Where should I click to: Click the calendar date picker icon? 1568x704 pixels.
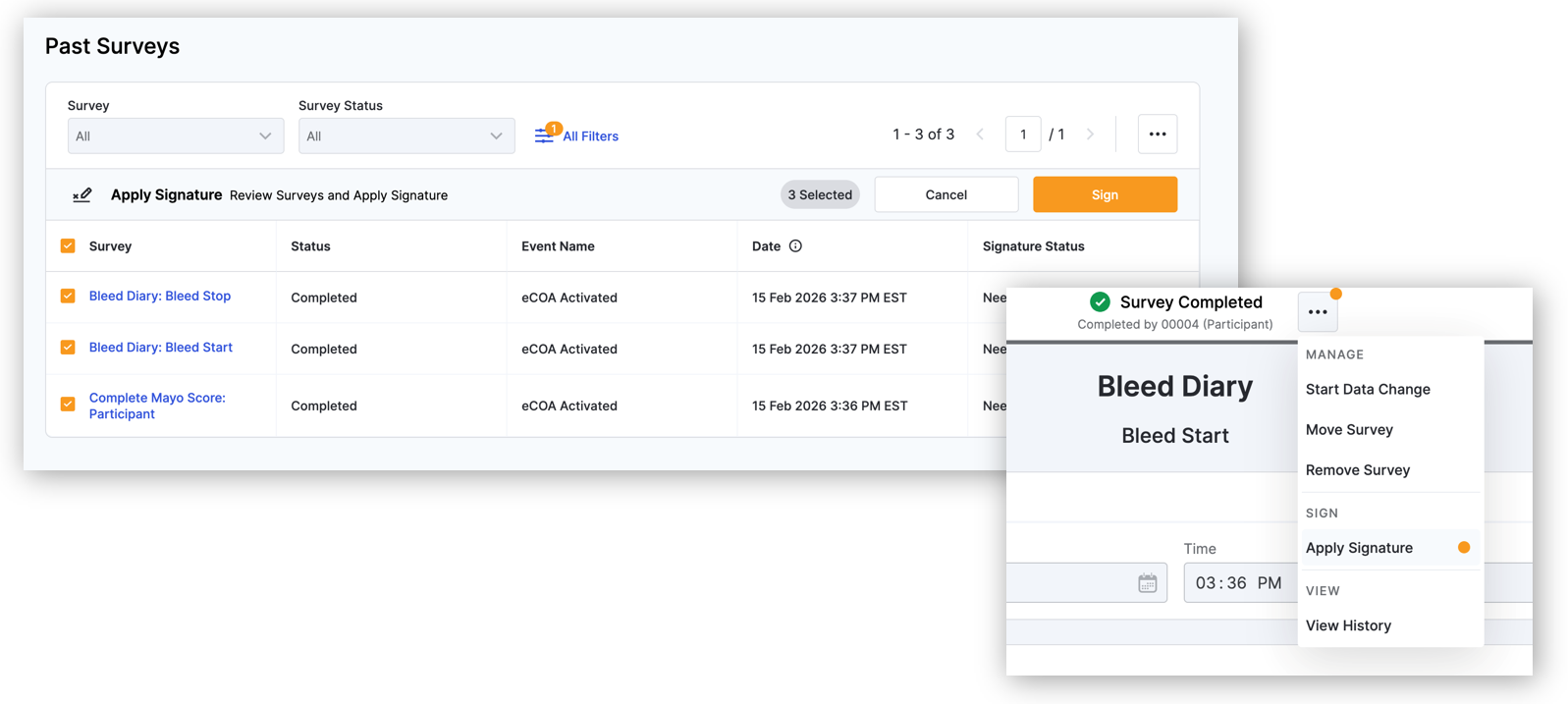pos(1147,583)
